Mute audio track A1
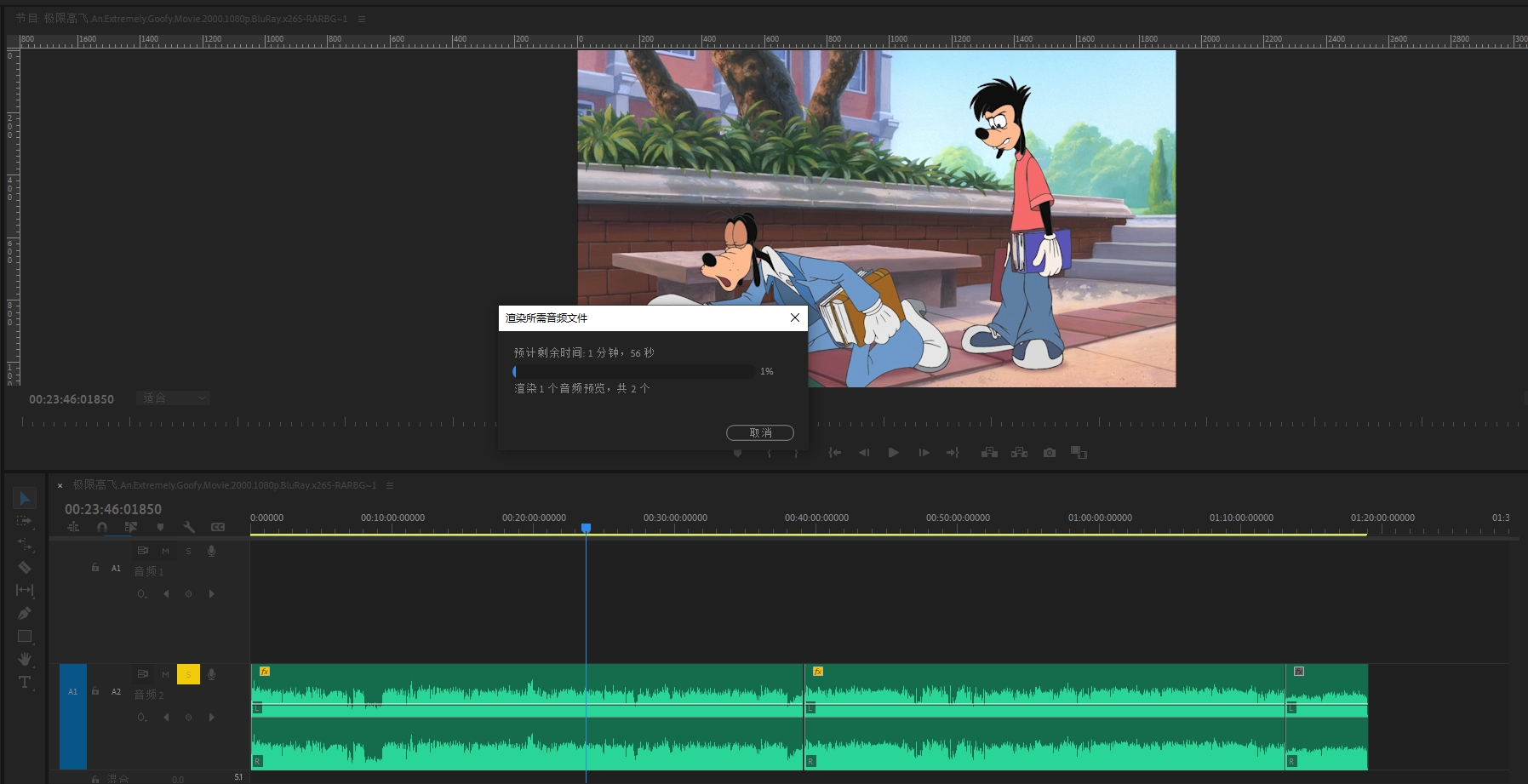The width and height of the screenshot is (1528, 784). point(165,551)
